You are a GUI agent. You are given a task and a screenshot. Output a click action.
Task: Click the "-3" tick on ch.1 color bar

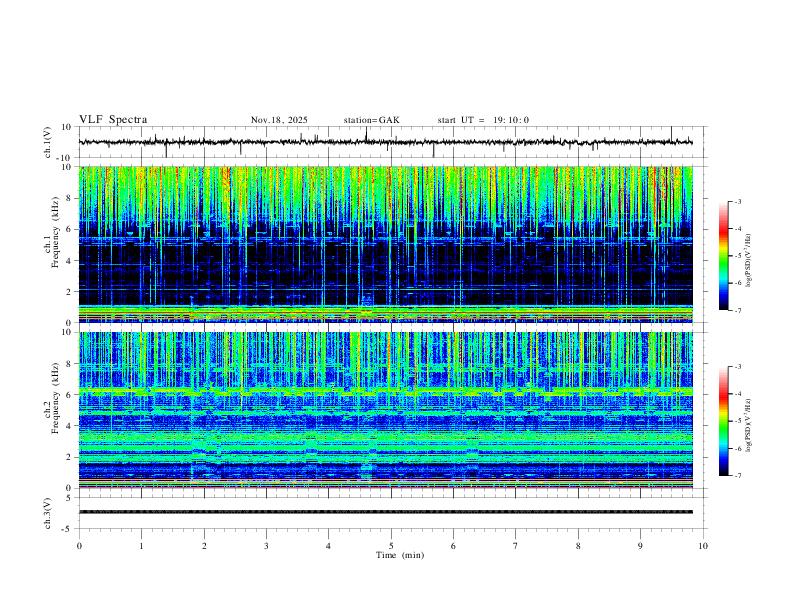pyautogui.click(x=737, y=201)
